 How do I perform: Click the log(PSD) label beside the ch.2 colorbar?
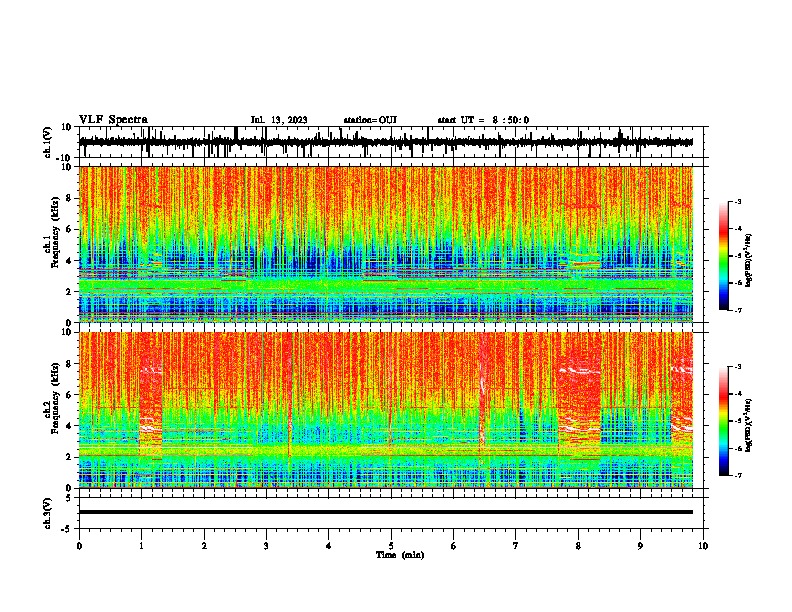pos(749,425)
